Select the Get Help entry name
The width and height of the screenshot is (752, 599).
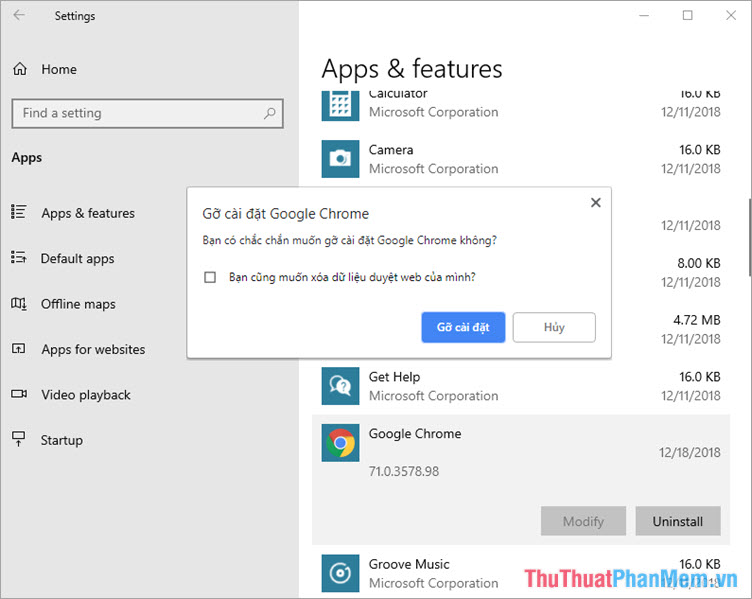pos(394,377)
